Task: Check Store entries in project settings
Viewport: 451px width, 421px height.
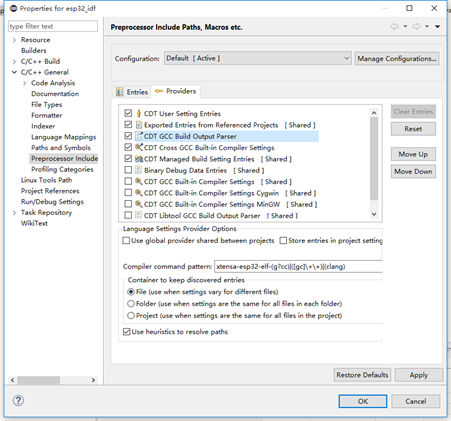Action: pos(283,241)
